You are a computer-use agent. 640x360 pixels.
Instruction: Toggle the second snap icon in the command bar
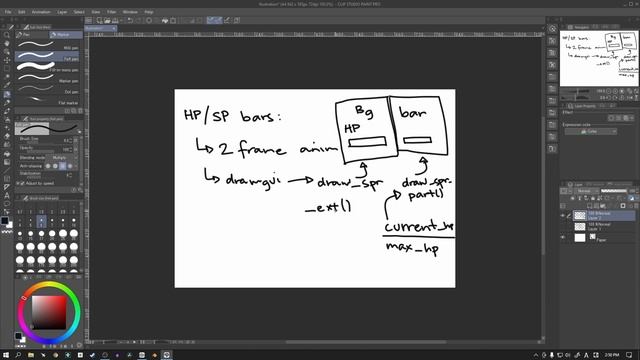pos(218,20)
